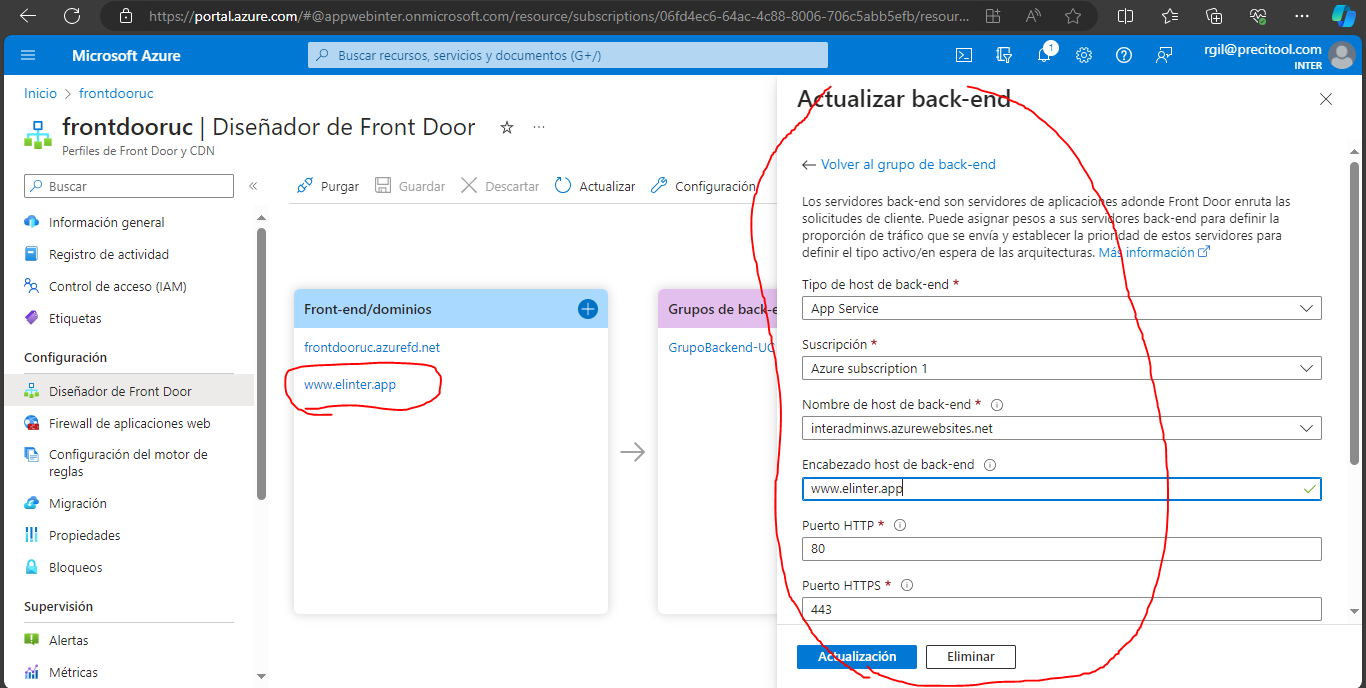Click Guardar in the toolbar
Screen dimensions: 1366x688
tap(410, 186)
